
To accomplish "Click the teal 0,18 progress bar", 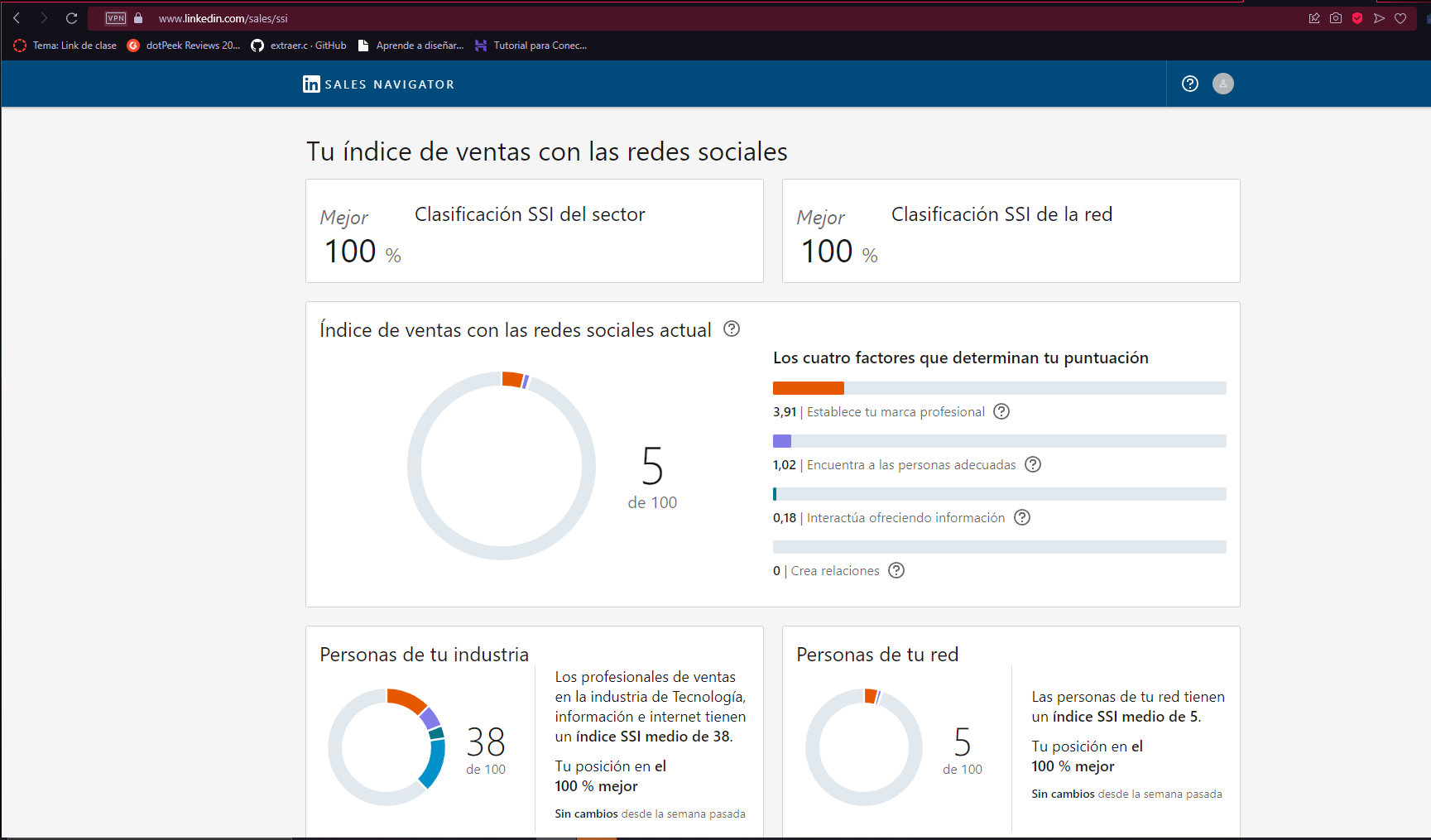I will click(1000, 494).
